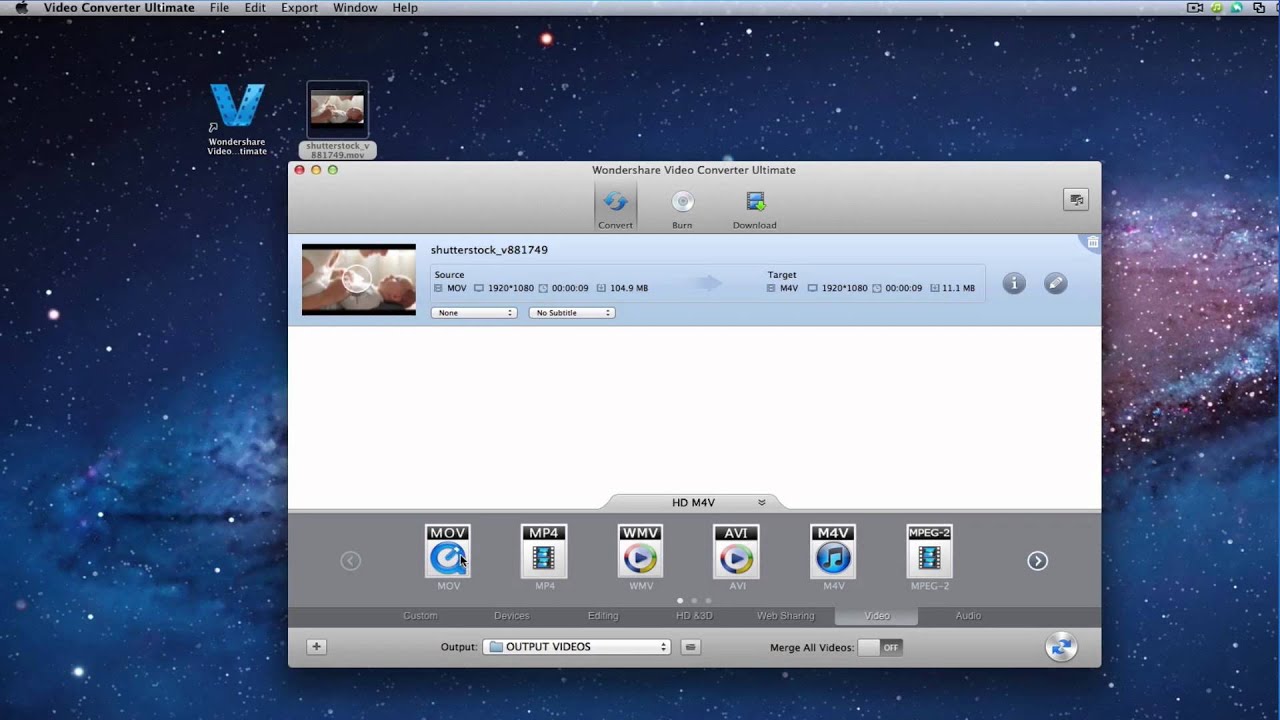This screenshot has height=720, width=1280.
Task: Open the OUTPUT VIDEOS folder dropdown
Action: (577, 647)
